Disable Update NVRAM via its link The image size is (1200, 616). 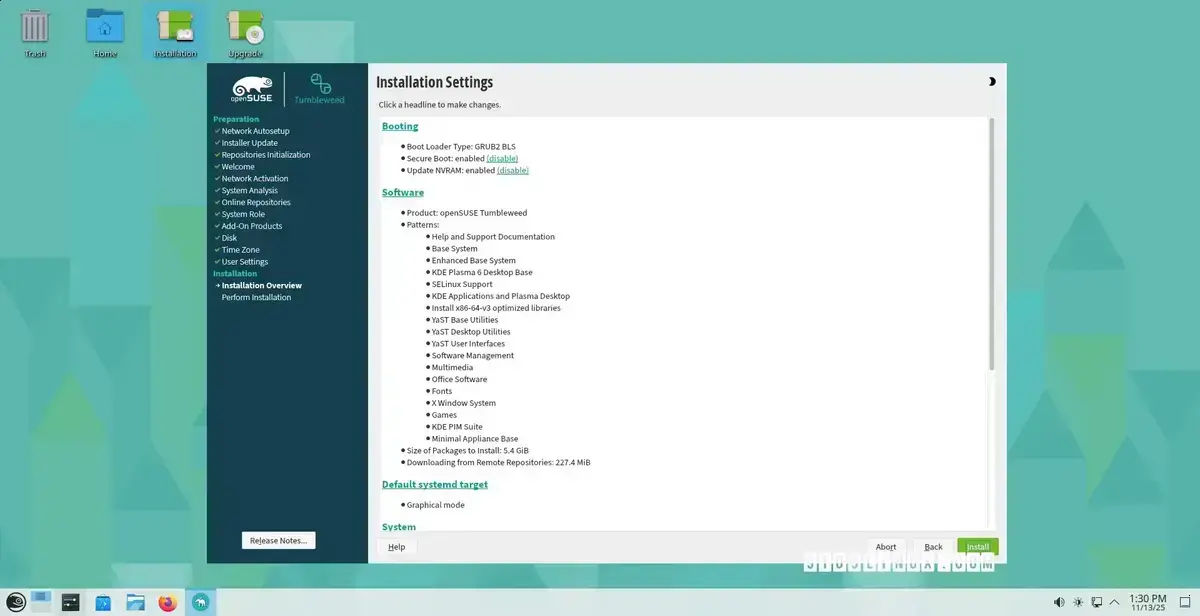tap(513, 170)
